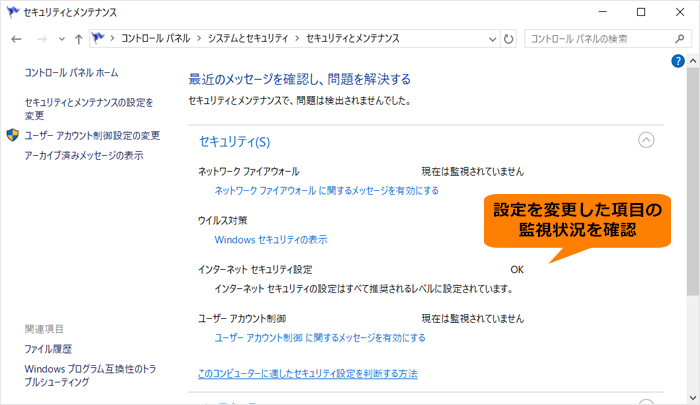Open コントロール パネル ホーム link

pyautogui.click(x=71, y=73)
